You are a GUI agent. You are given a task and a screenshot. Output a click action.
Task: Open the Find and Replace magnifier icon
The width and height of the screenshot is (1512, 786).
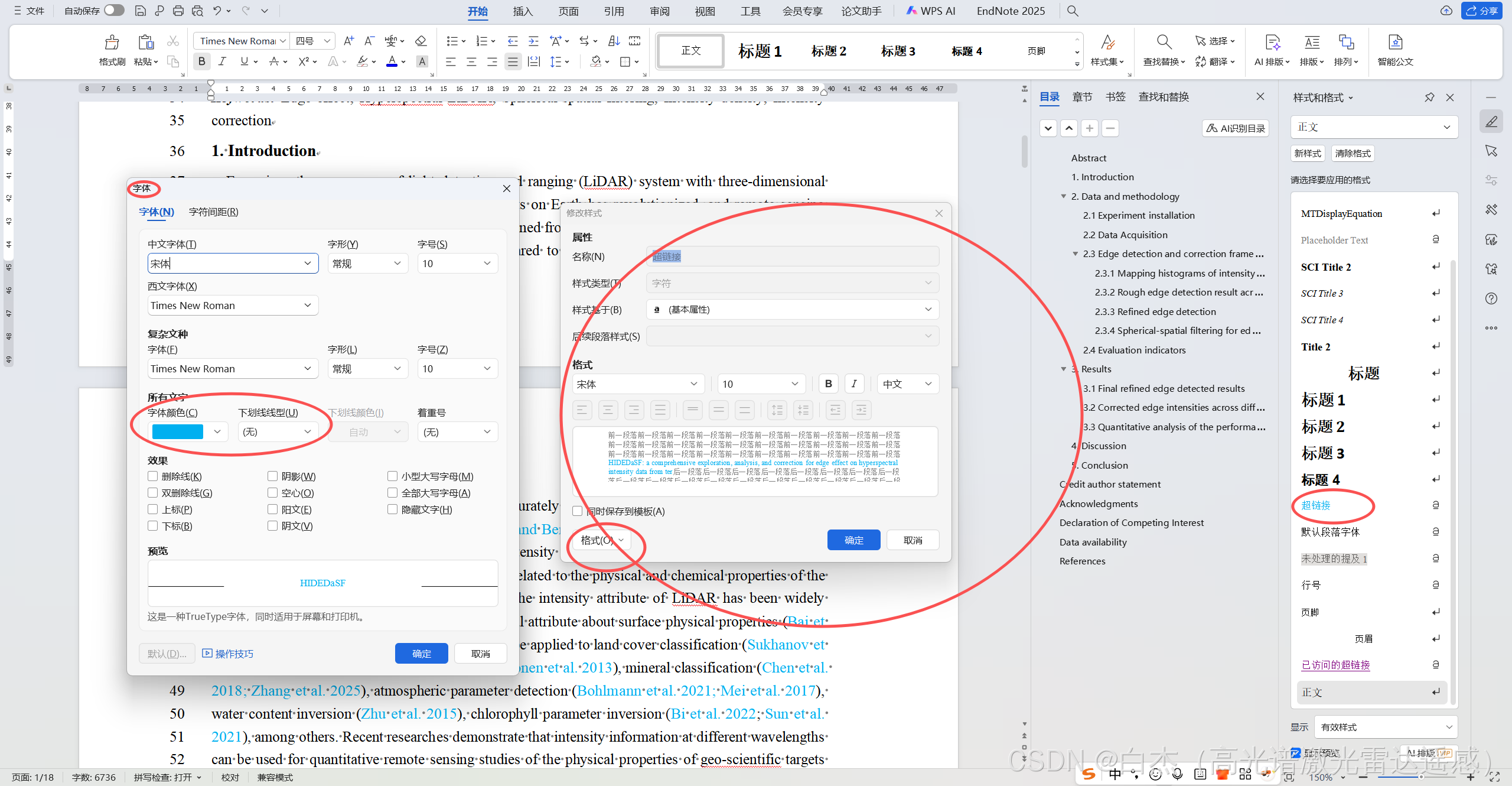pyautogui.click(x=1164, y=42)
